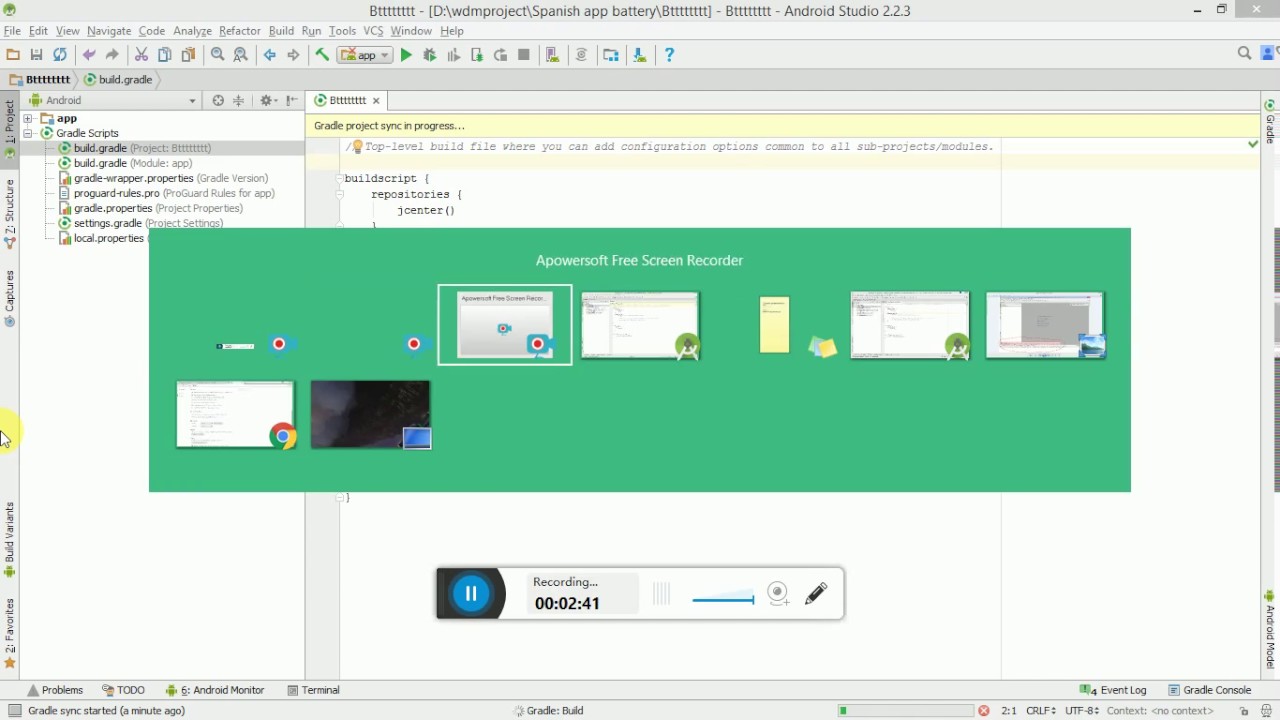Toggle the Build Variants side strip

[x=10, y=540]
